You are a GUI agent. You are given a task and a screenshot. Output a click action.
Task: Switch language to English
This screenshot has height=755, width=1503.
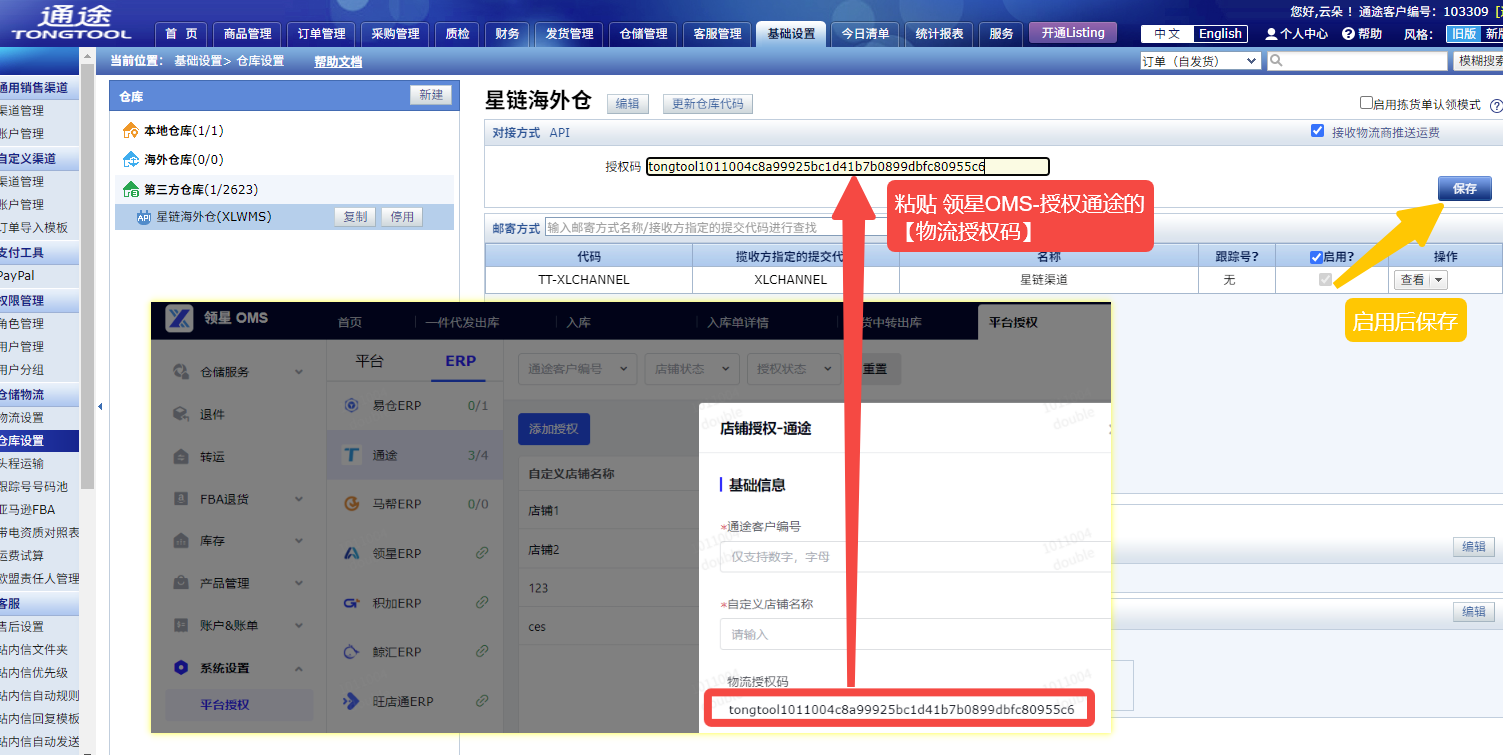[1220, 34]
